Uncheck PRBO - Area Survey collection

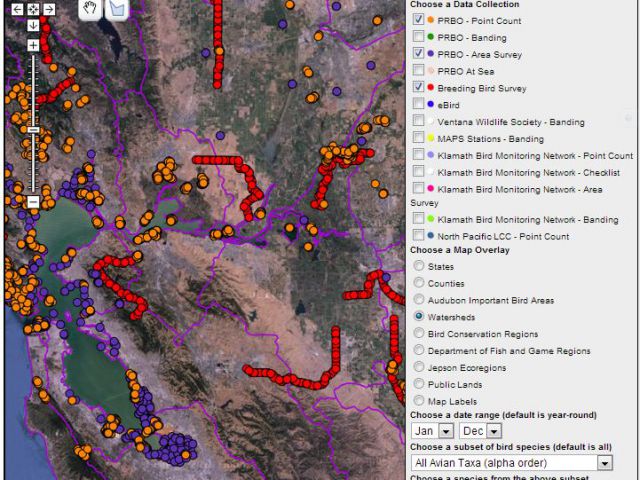[x=418, y=53]
